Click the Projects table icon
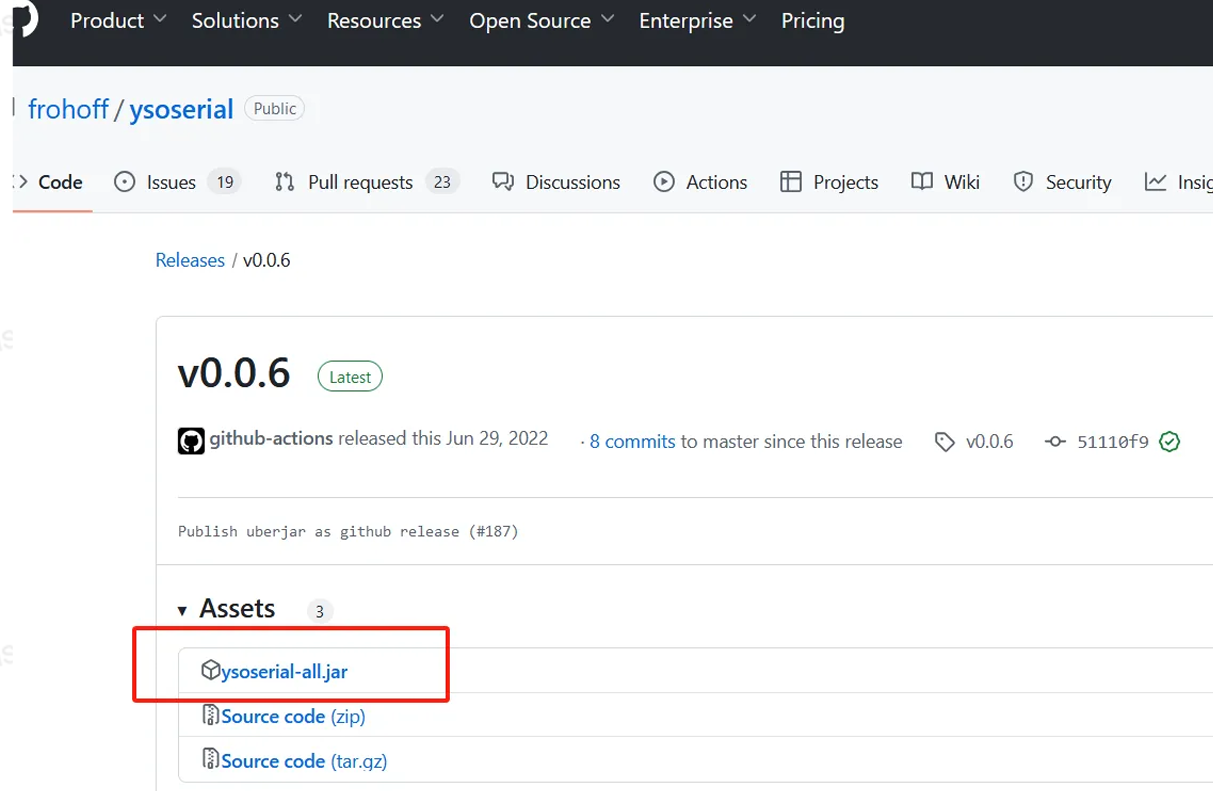1225x791 pixels. [x=791, y=182]
